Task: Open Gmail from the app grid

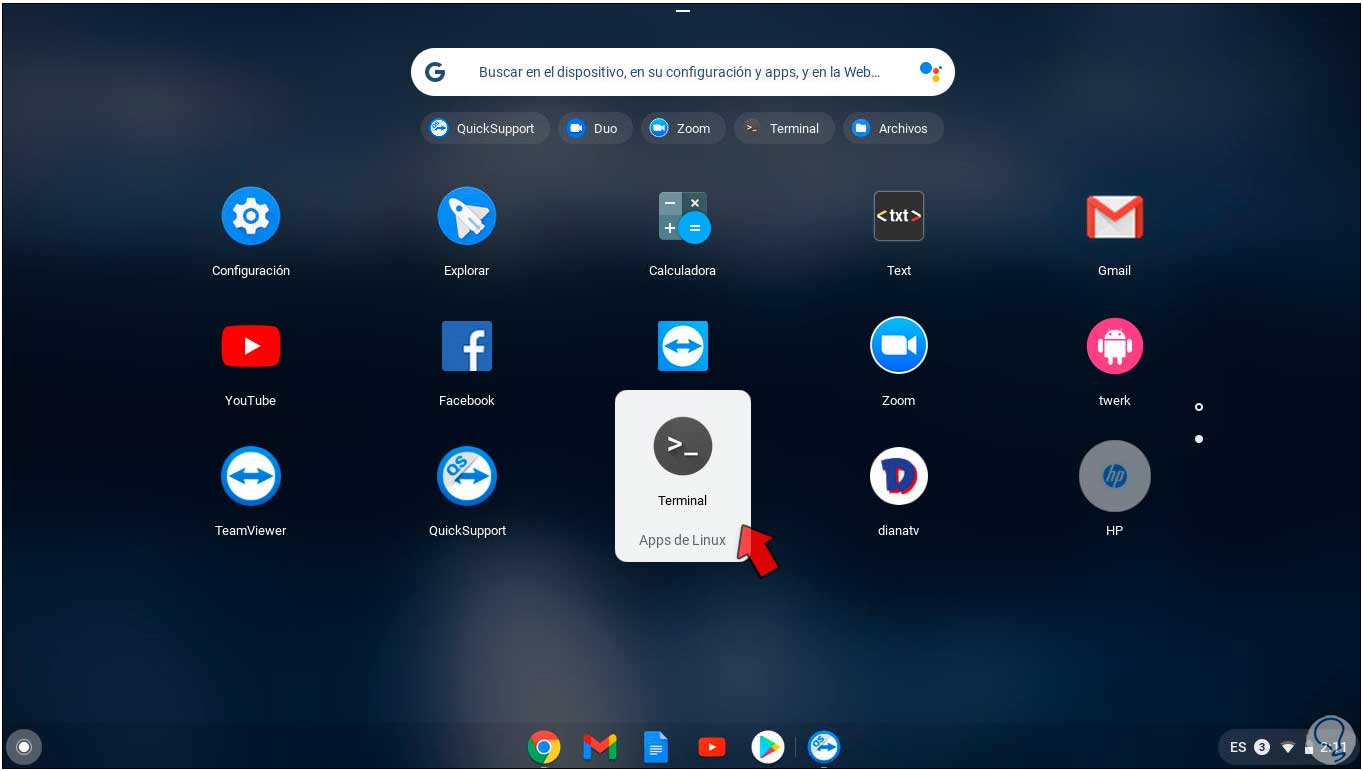Action: [x=1115, y=216]
